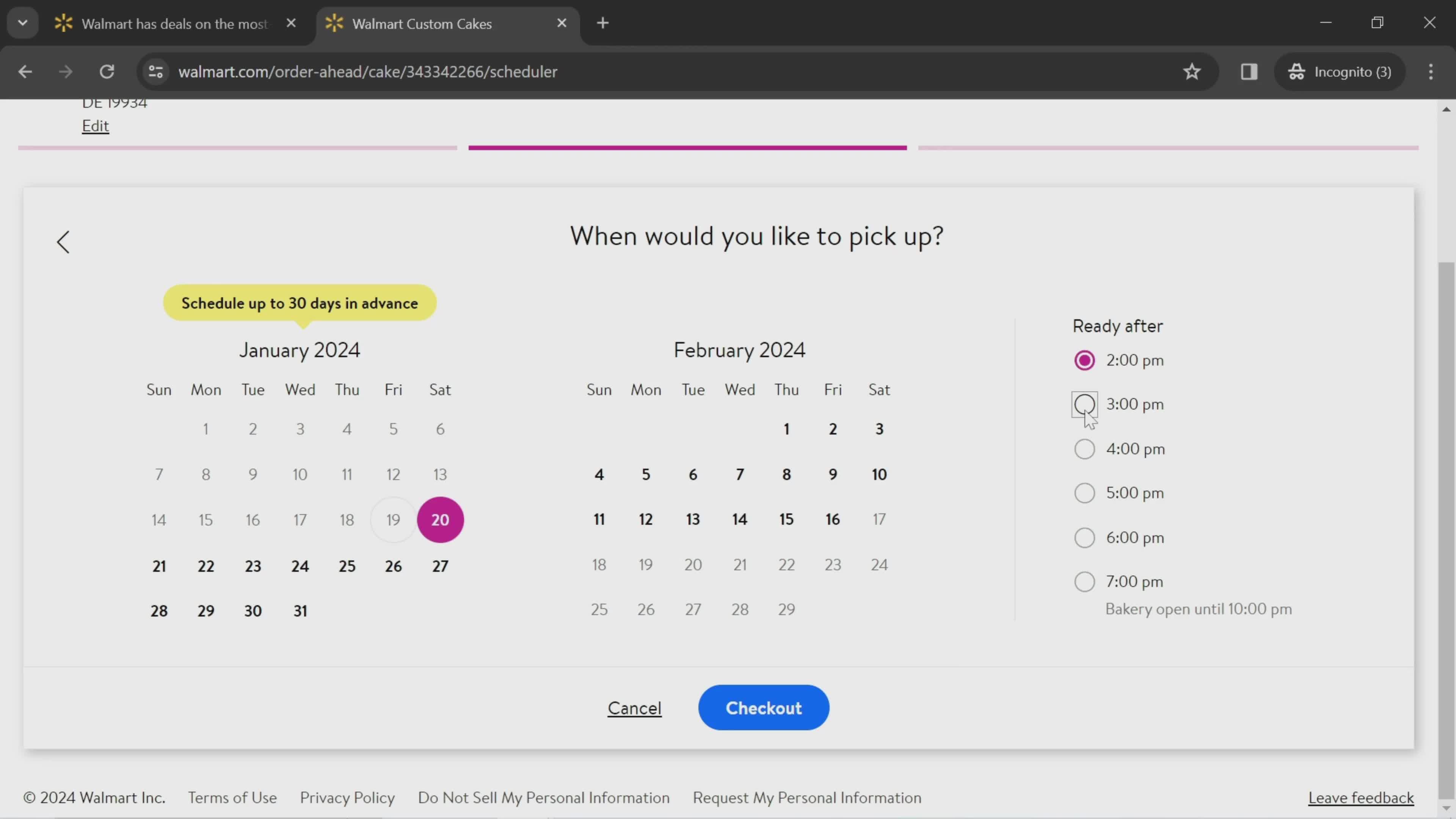Choose February 3 on the calendar
Screen dimensions: 1456x819
click(880, 429)
